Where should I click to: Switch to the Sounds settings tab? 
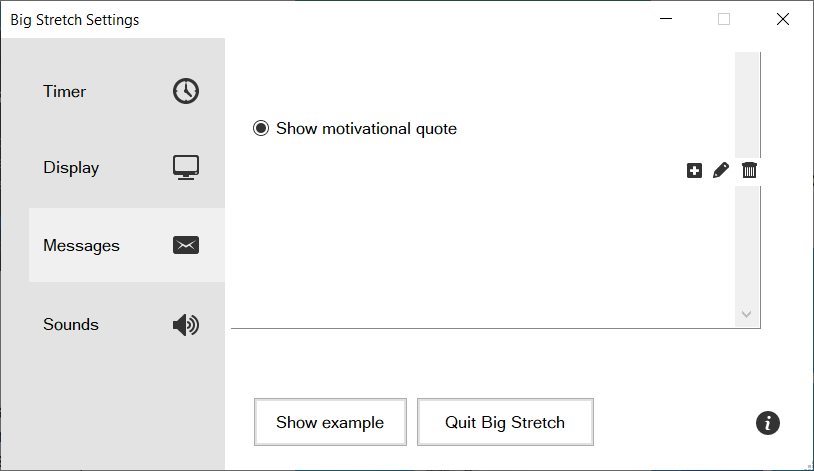click(127, 325)
